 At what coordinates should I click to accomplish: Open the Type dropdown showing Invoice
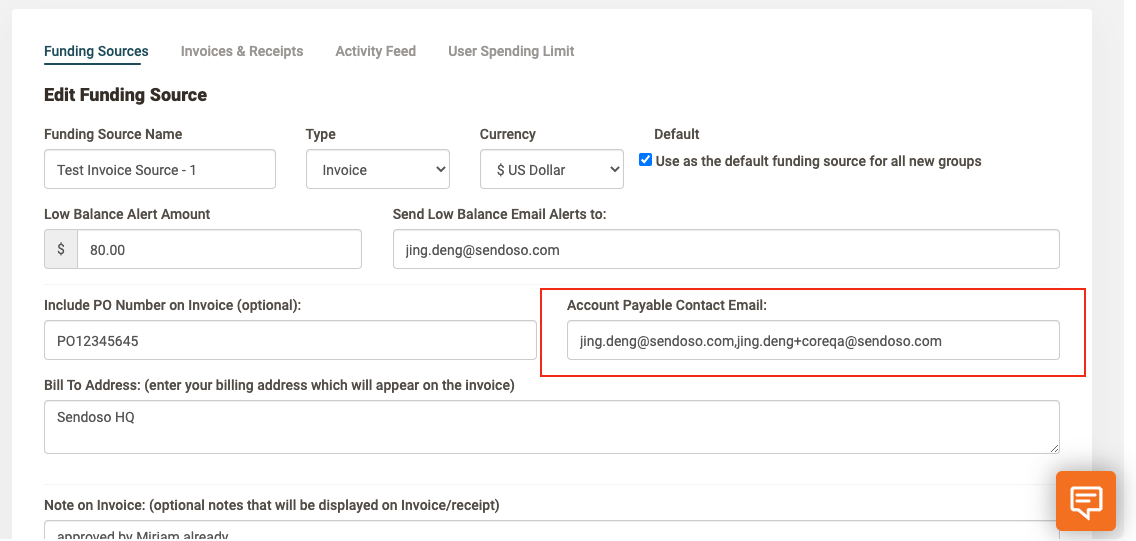377,170
